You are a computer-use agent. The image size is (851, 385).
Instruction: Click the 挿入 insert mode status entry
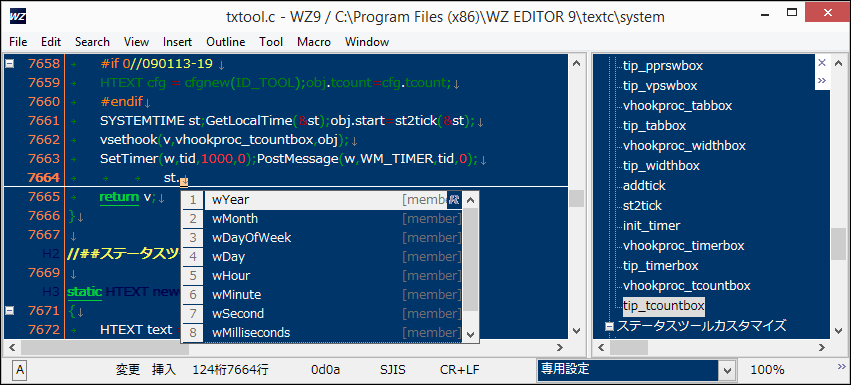pos(163,370)
